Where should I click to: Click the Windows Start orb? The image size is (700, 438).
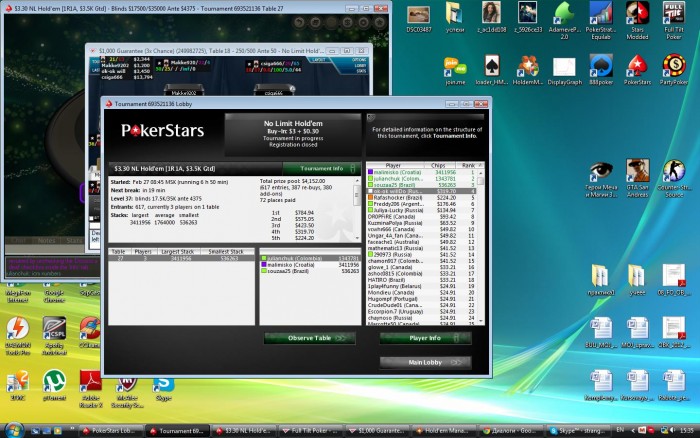pyautogui.click(x=13, y=430)
